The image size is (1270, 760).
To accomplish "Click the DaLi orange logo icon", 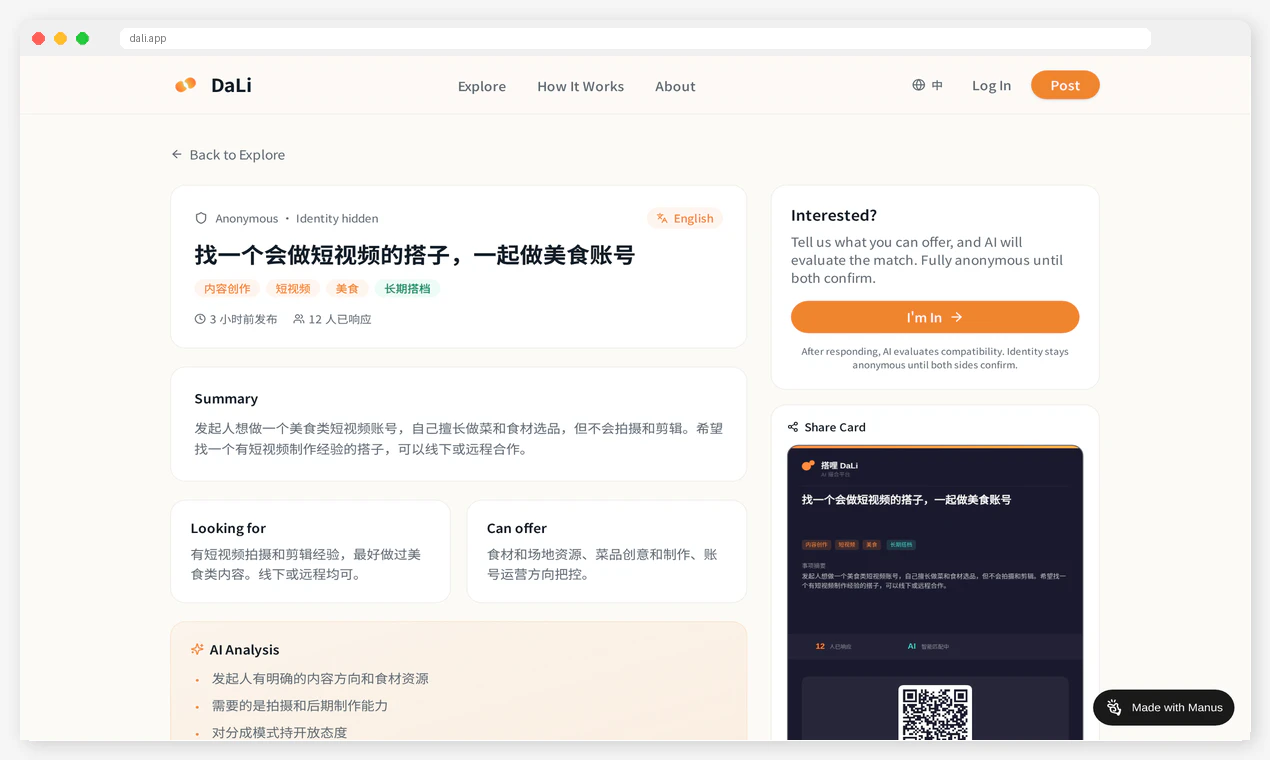I will point(185,85).
